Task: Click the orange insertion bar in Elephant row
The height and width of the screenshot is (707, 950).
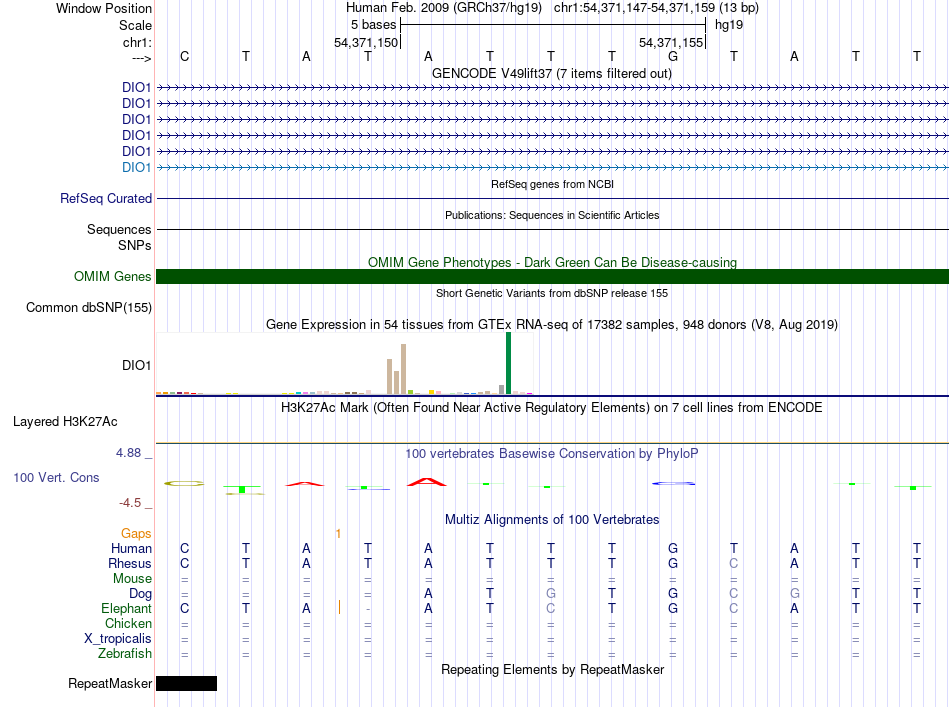Action: click(x=339, y=607)
